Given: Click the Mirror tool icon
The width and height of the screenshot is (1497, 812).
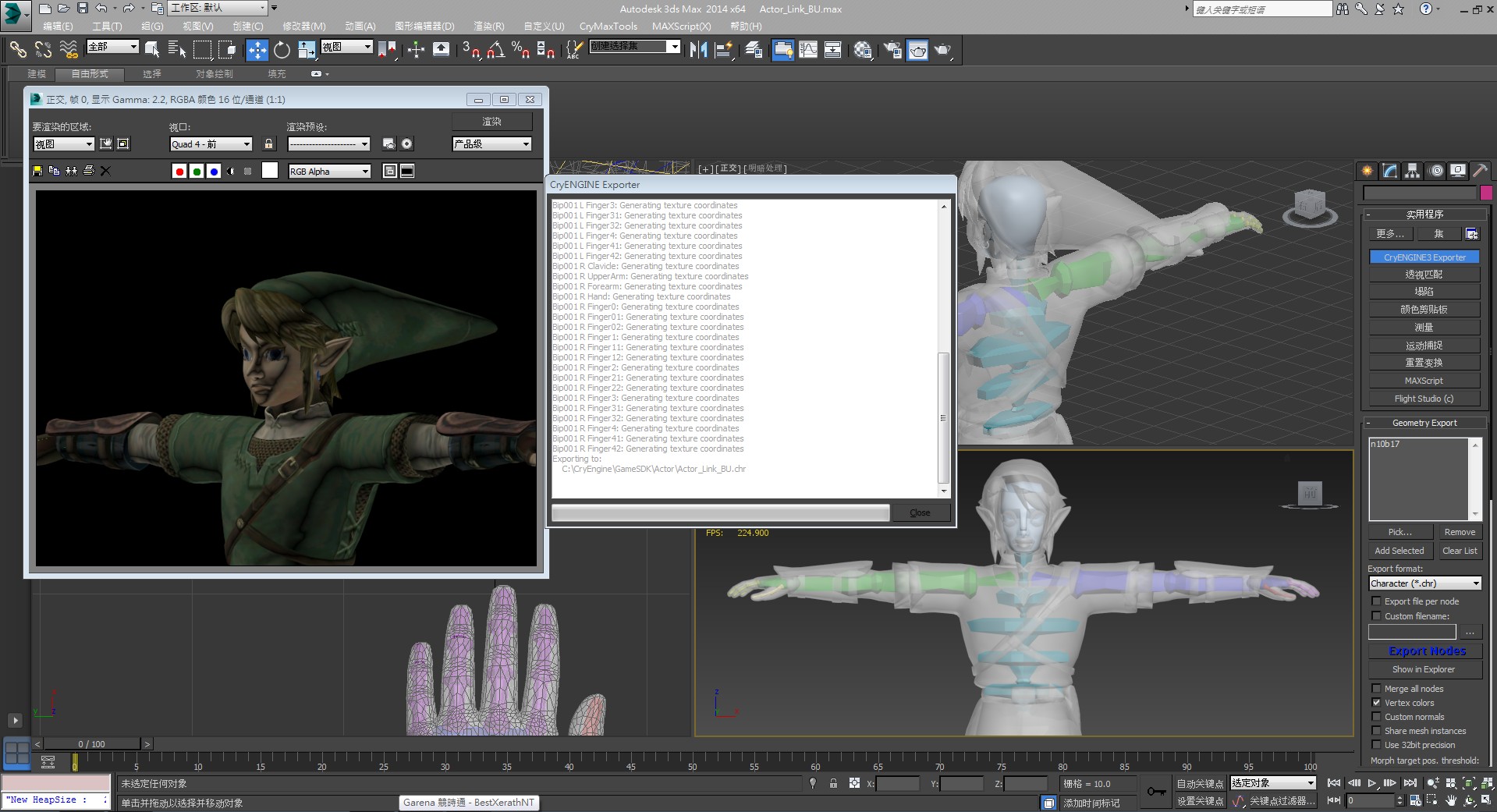Looking at the screenshot, I should 699,50.
